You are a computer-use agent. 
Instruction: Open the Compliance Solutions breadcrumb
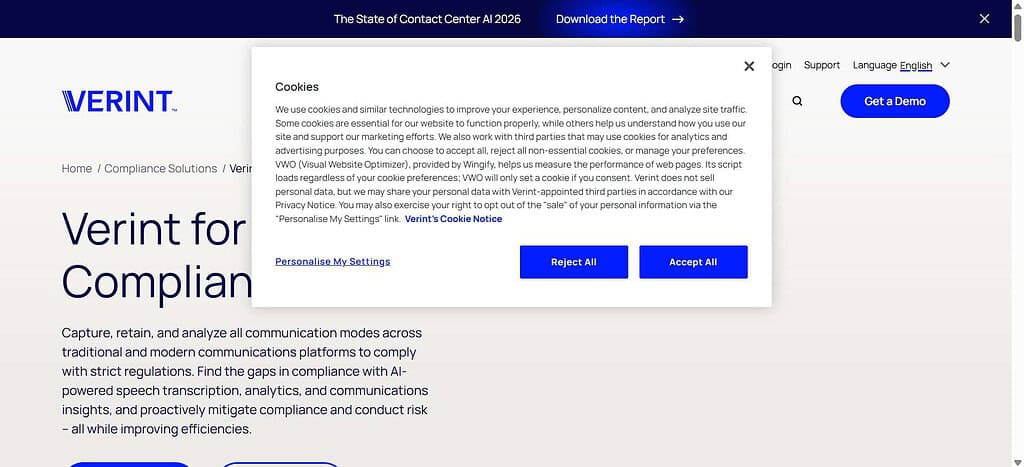point(161,169)
